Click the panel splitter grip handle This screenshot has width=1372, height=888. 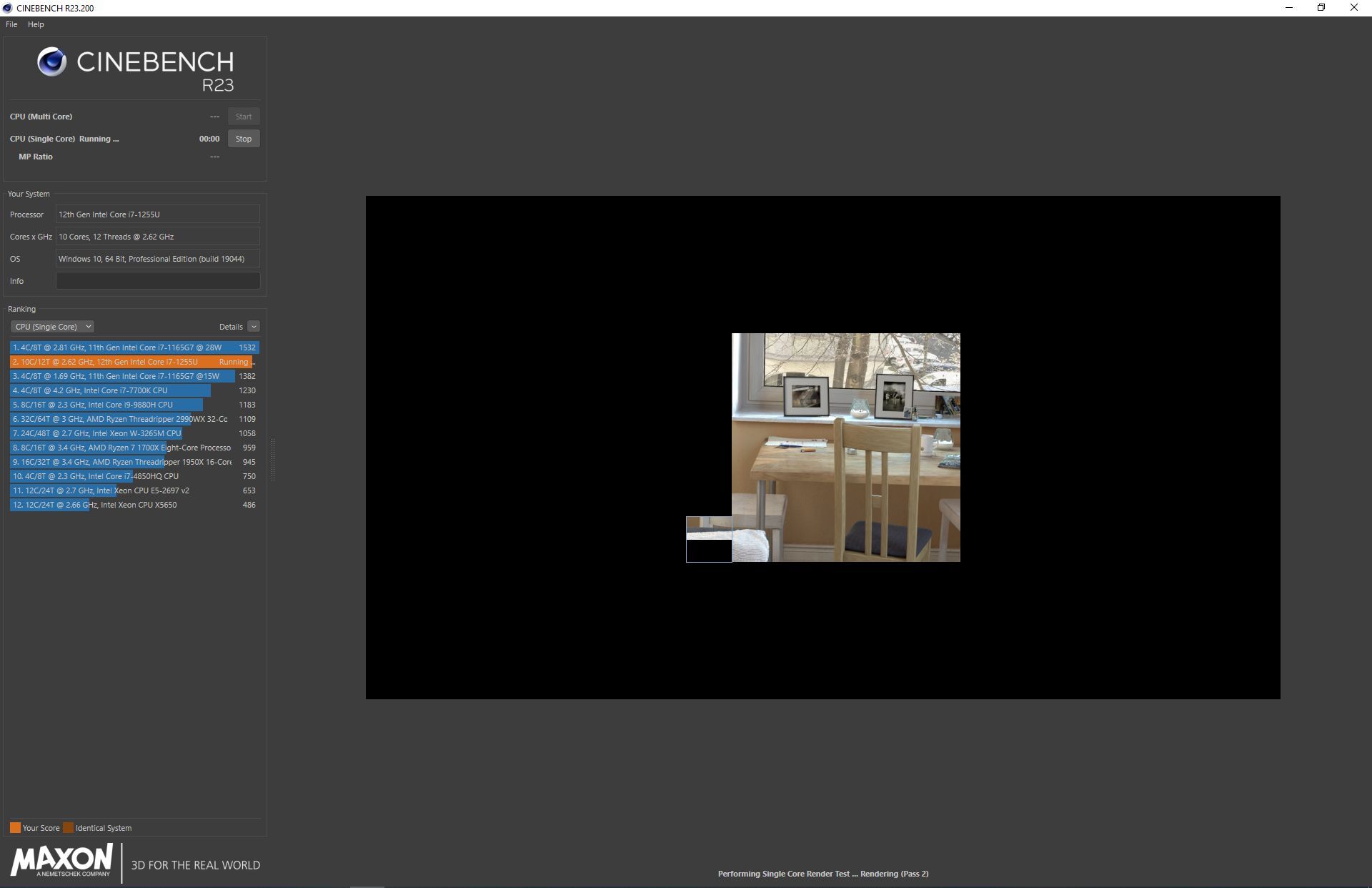[273, 458]
